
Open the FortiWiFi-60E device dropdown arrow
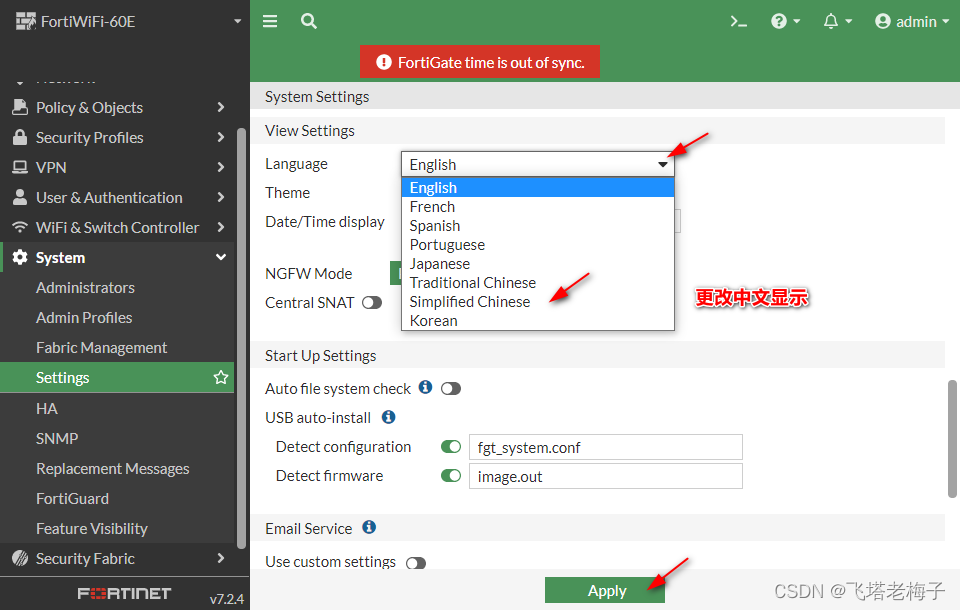point(238,21)
